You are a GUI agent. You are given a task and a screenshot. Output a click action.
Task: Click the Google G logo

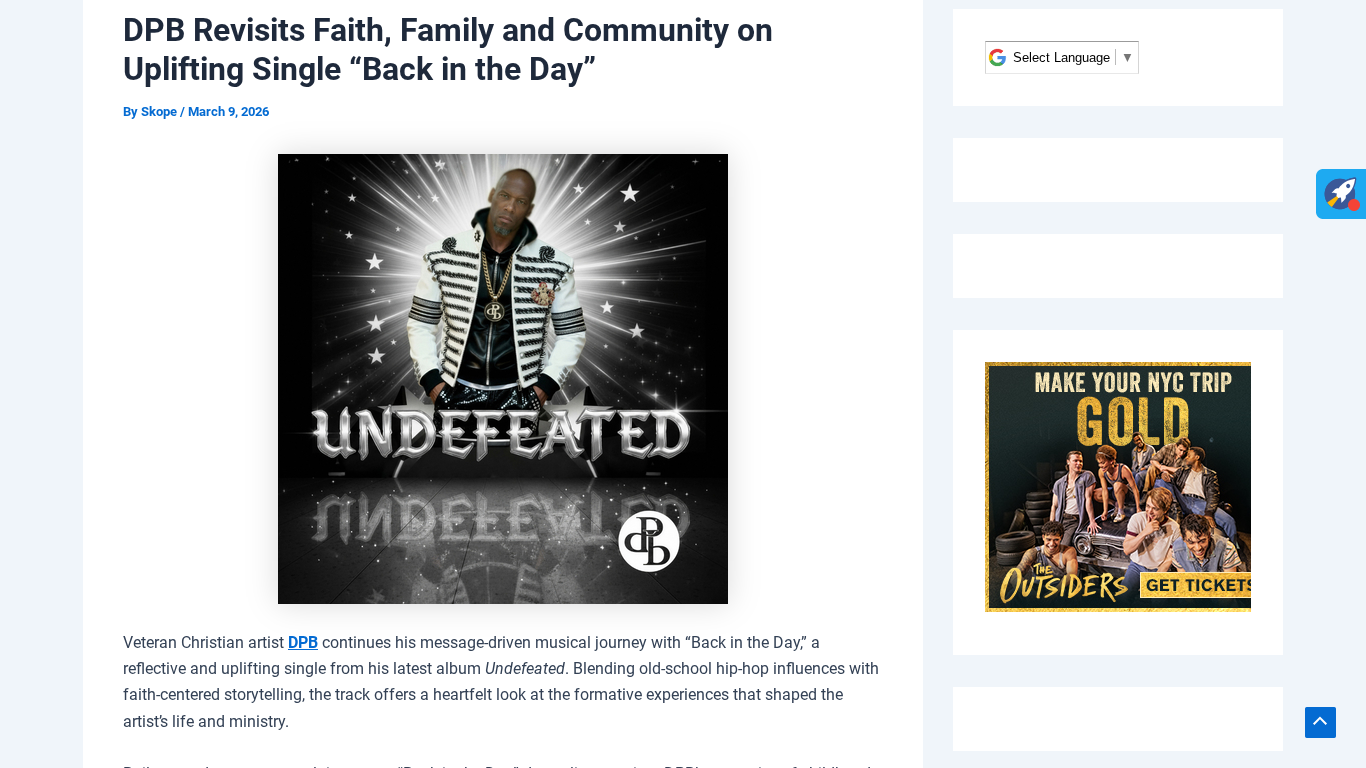997,58
